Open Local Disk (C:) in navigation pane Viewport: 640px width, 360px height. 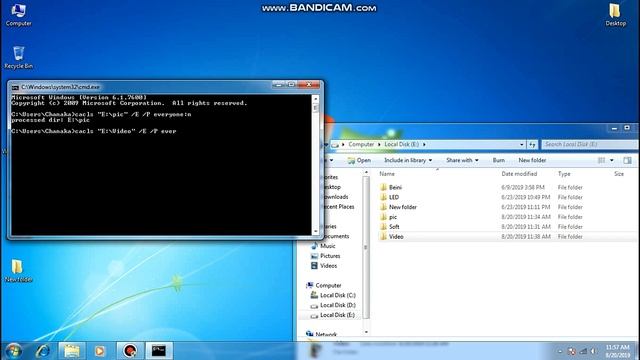[333, 295]
